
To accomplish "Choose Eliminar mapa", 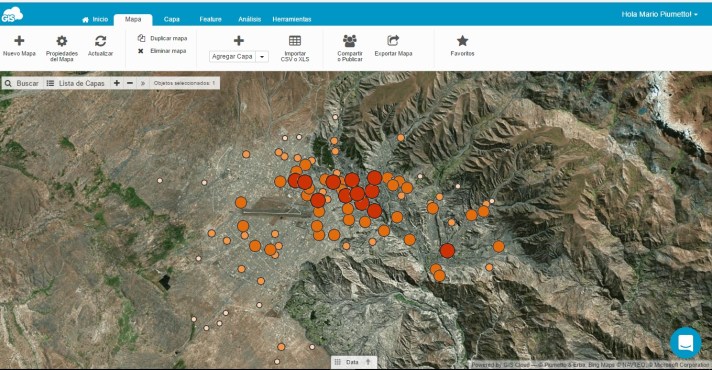I will tap(162, 51).
